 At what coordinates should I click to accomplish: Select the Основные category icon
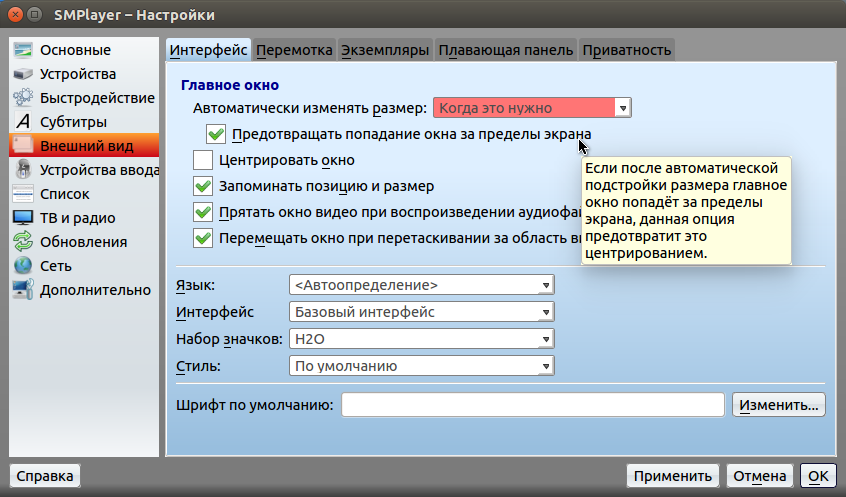pos(23,50)
